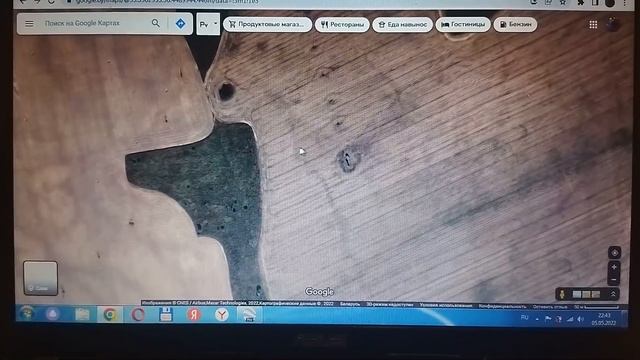The image size is (640, 360).
Task: Open the Google Maps hamburger menu
Action: tap(29, 24)
